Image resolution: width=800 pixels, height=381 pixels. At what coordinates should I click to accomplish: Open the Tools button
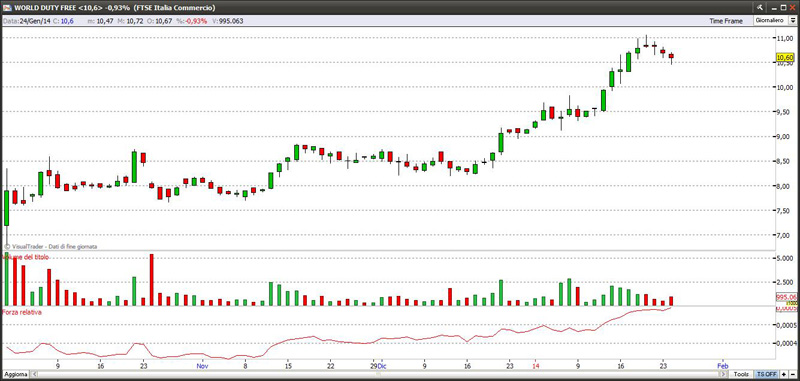(x=741, y=374)
